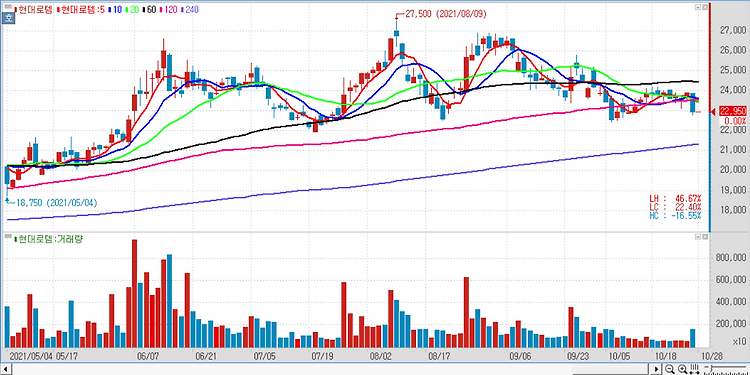The image size is (750, 375).
Task: Select the green 20-day moving average legend
Action: pos(132,10)
